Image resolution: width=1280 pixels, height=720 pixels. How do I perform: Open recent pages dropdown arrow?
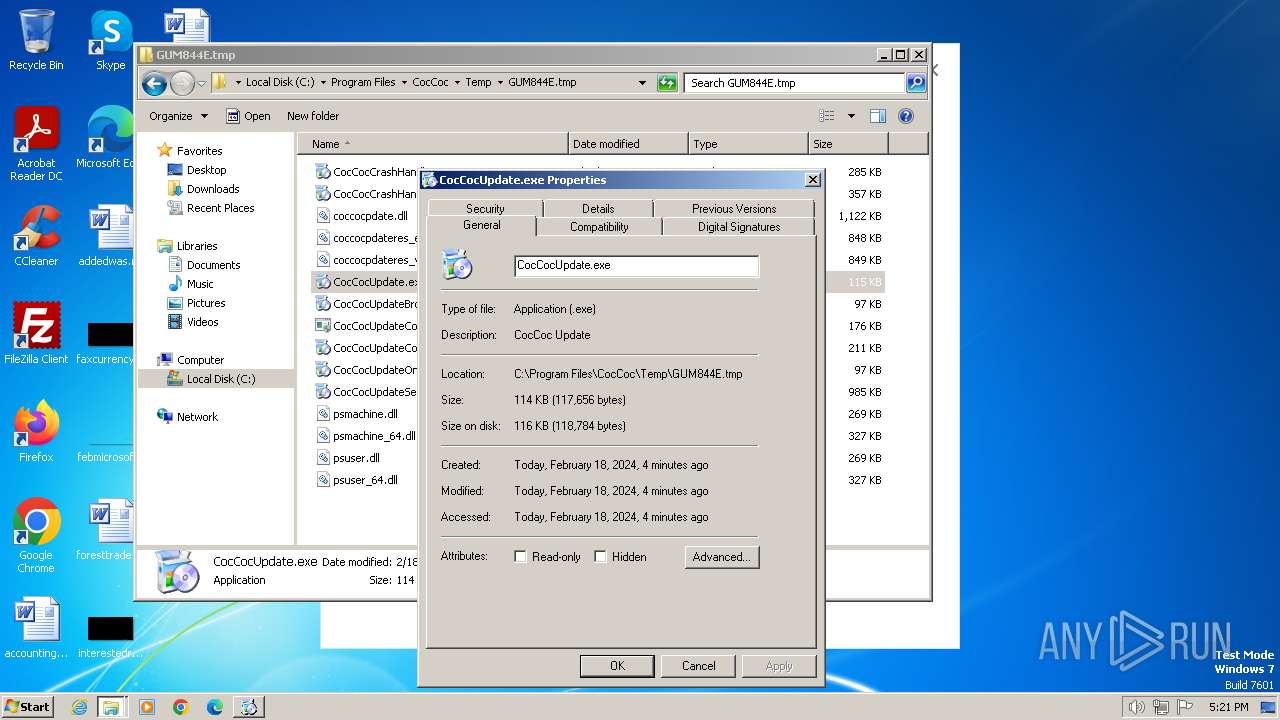[x=201, y=83]
